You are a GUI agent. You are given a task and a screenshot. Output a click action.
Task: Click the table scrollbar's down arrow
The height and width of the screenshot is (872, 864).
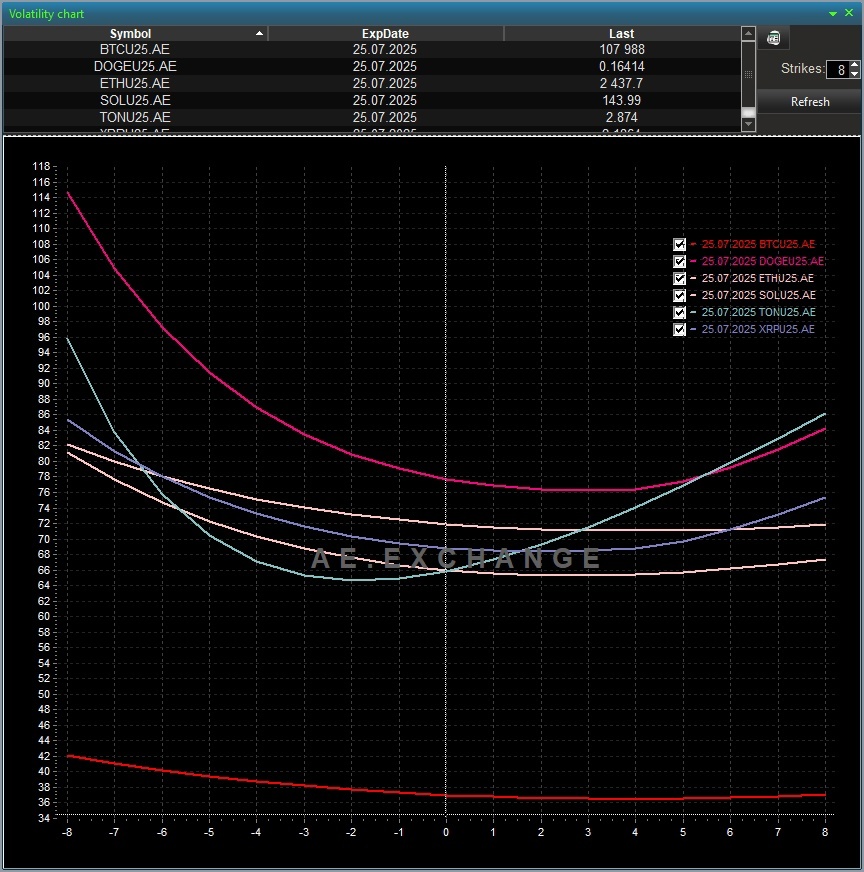pos(748,125)
